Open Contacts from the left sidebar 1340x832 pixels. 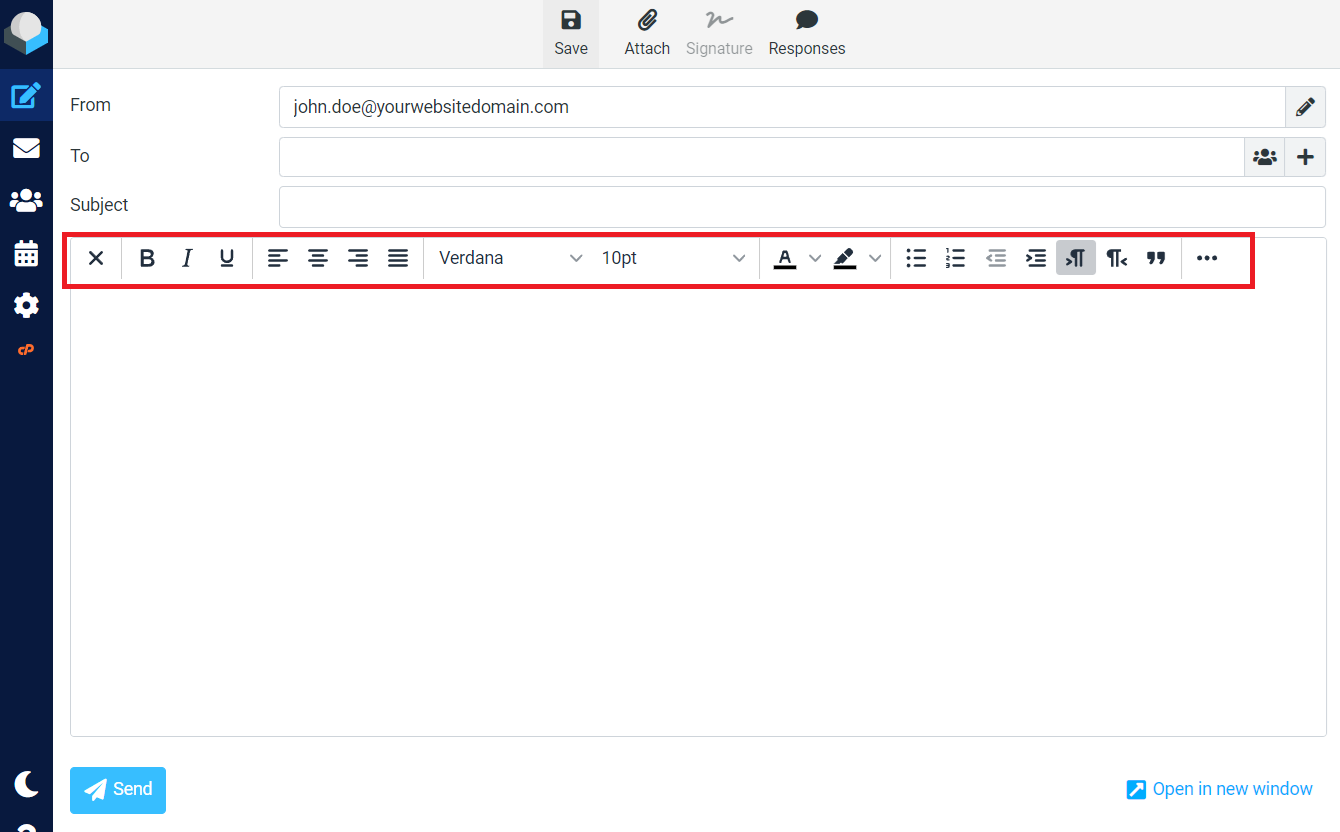[26, 201]
